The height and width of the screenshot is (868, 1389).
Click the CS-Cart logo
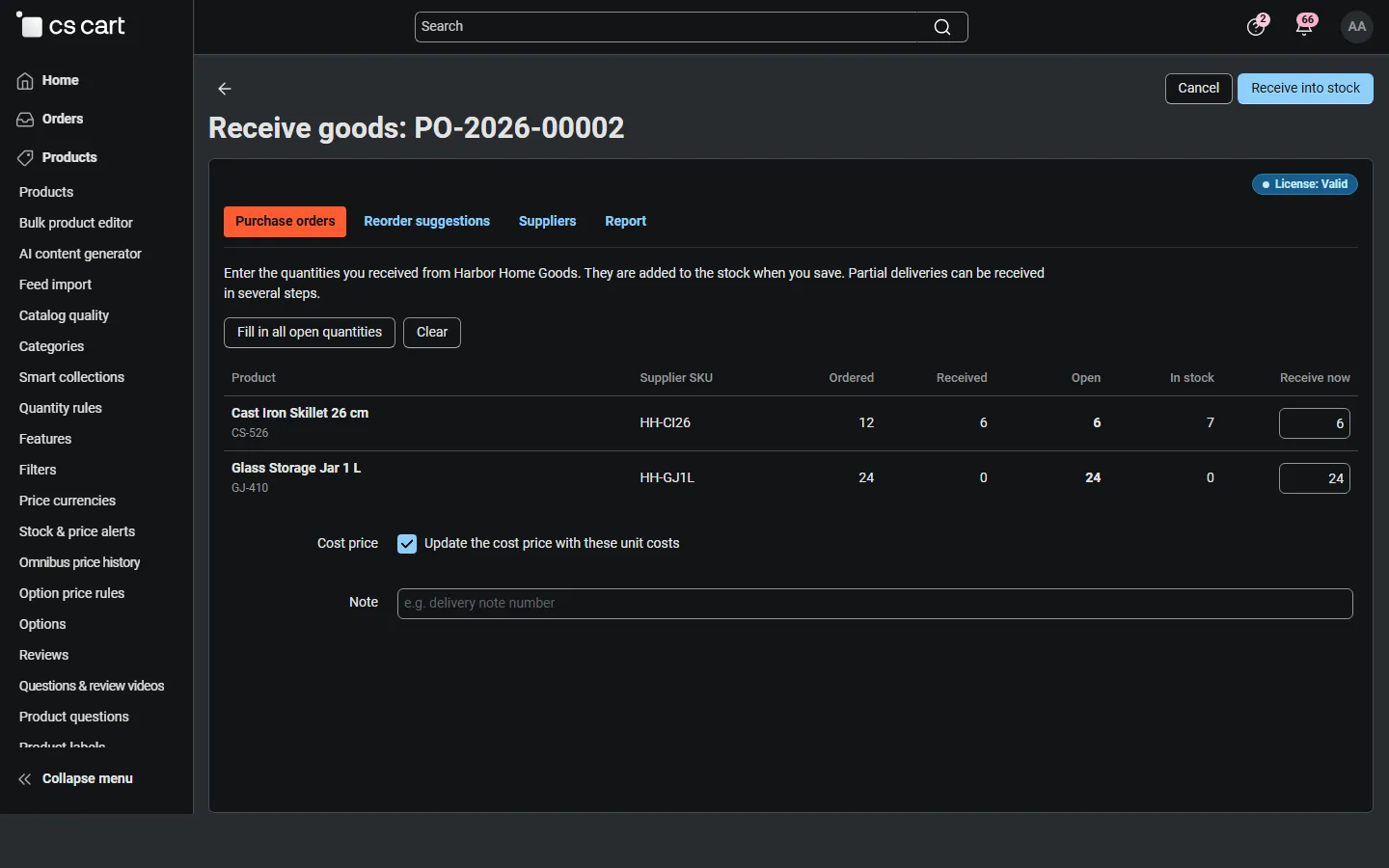(x=71, y=26)
